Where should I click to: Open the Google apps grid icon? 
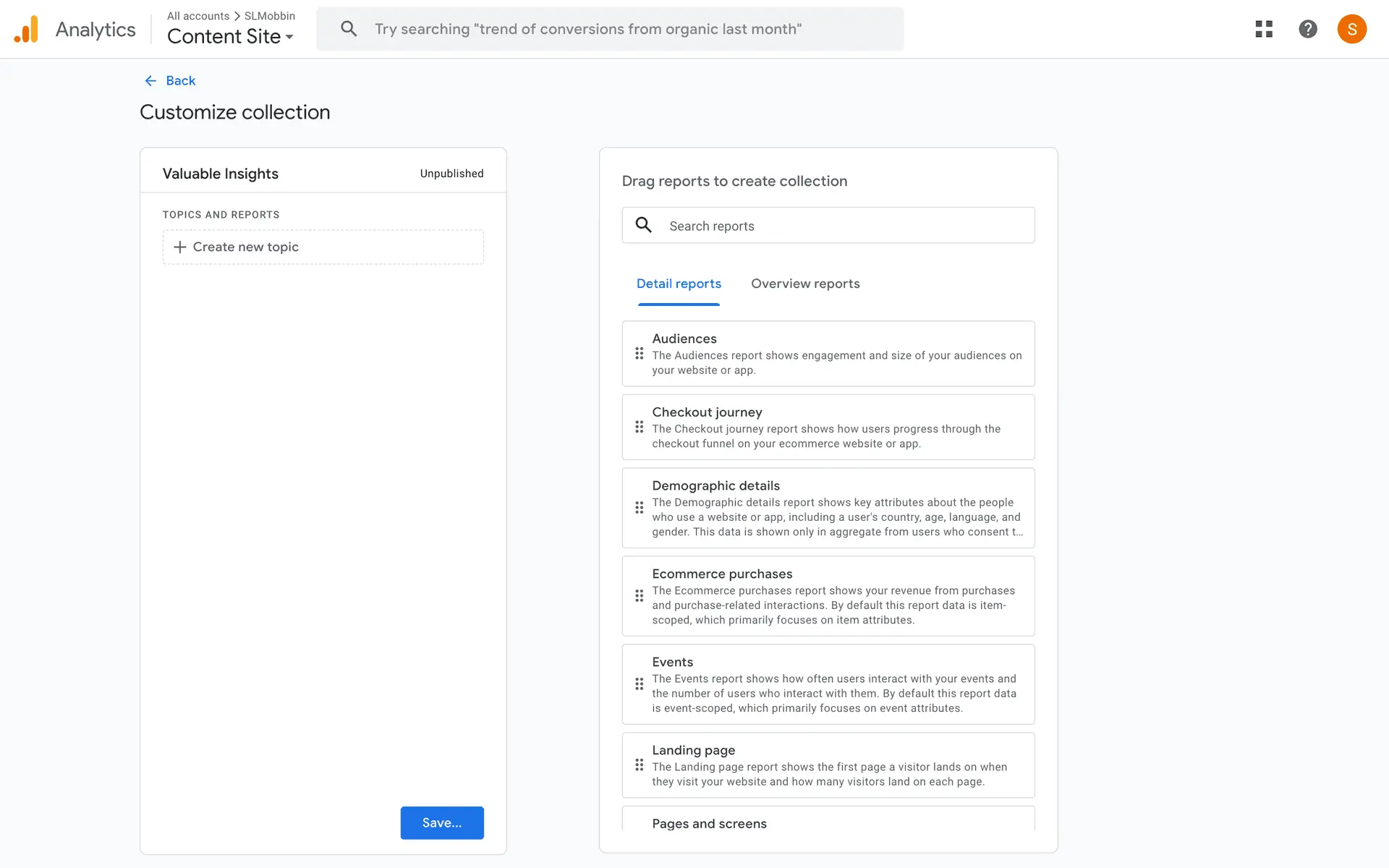pyautogui.click(x=1263, y=29)
